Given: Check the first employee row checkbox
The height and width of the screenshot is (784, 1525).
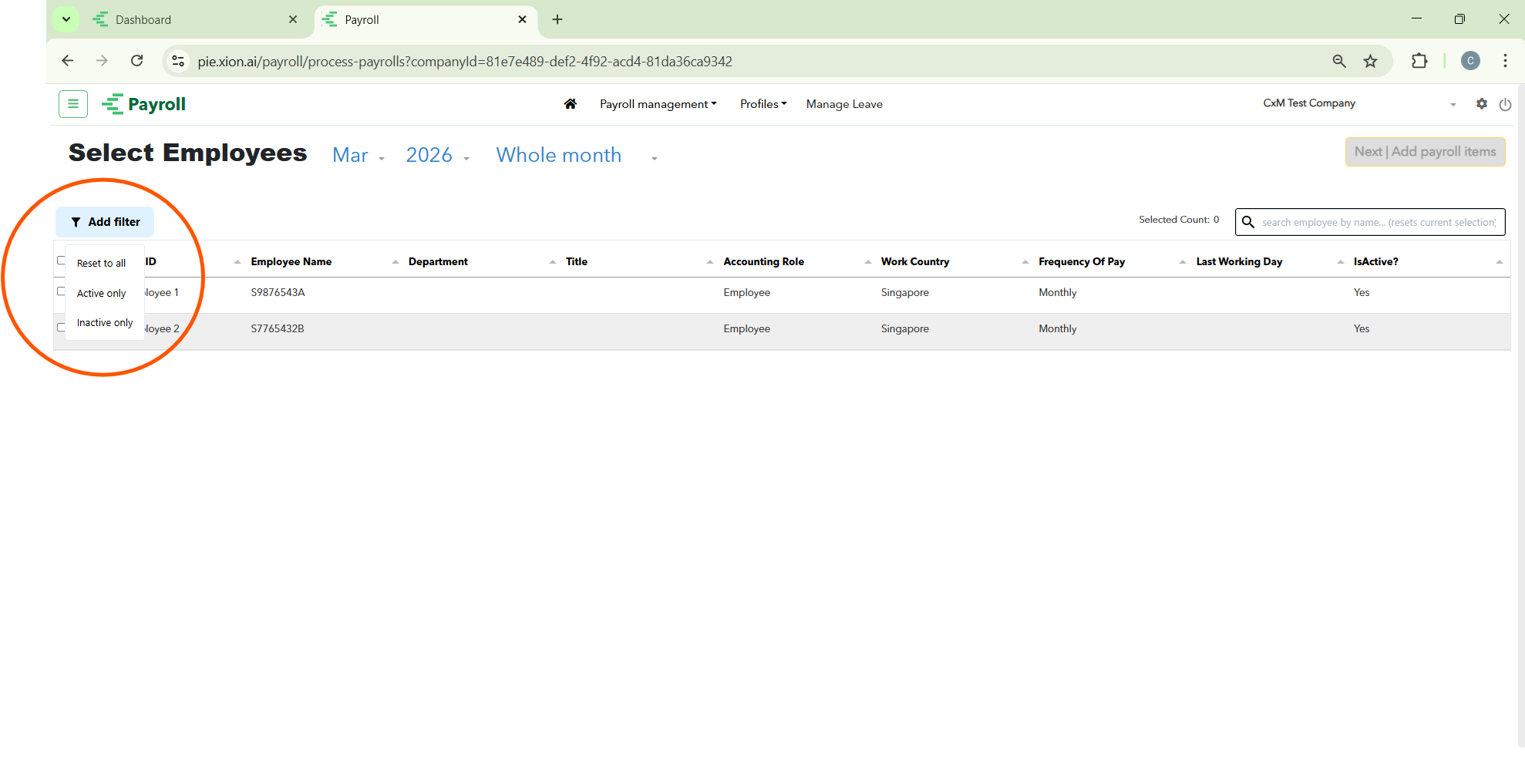Looking at the screenshot, I should tap(61, 291).
